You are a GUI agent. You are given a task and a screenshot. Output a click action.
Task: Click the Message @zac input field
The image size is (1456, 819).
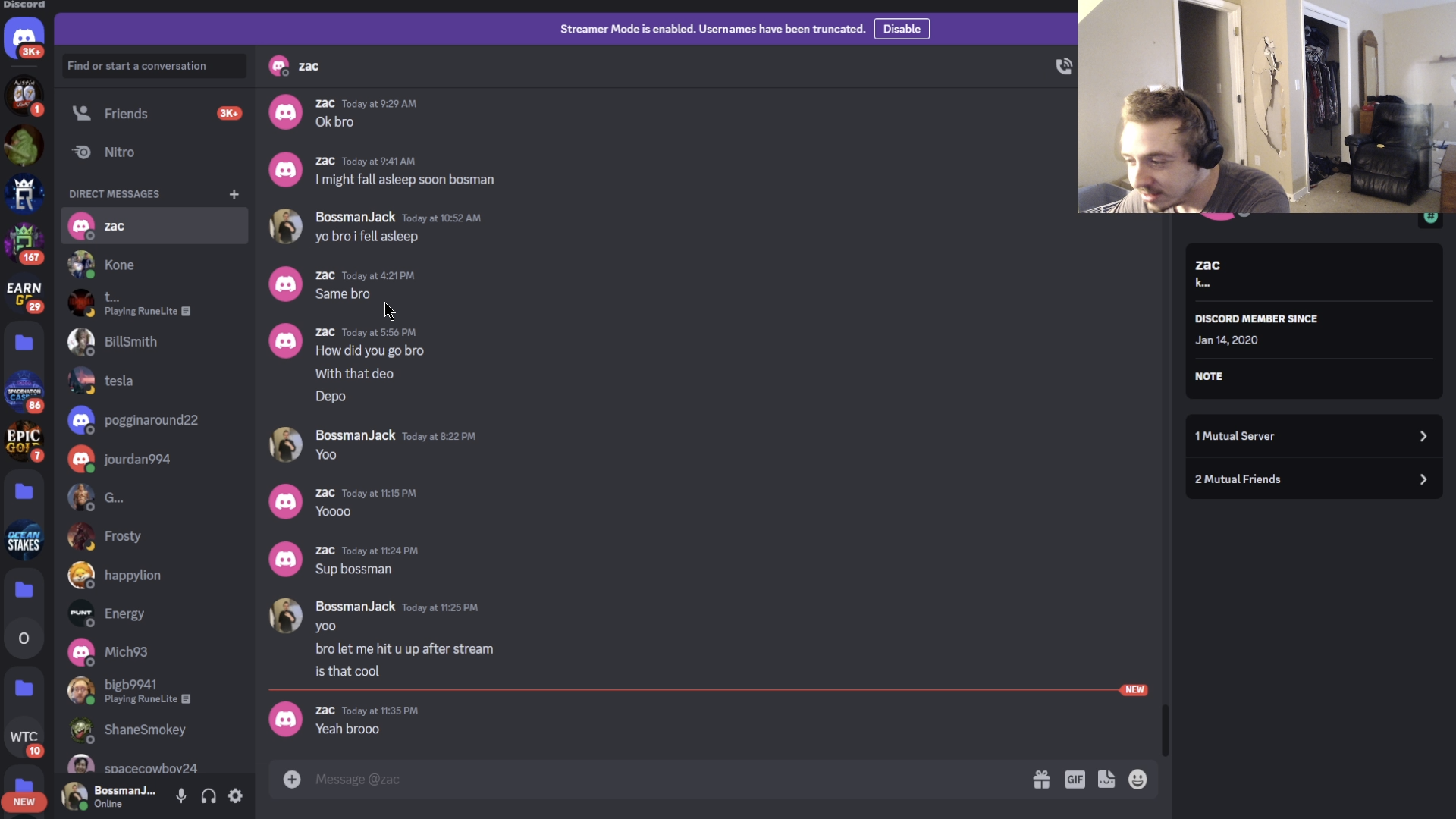(x=667, y=780)
